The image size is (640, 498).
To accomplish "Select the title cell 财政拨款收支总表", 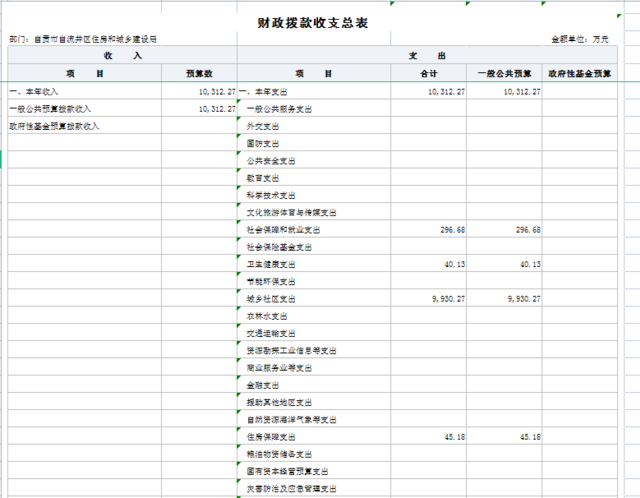I will click(x=320, y=22).
